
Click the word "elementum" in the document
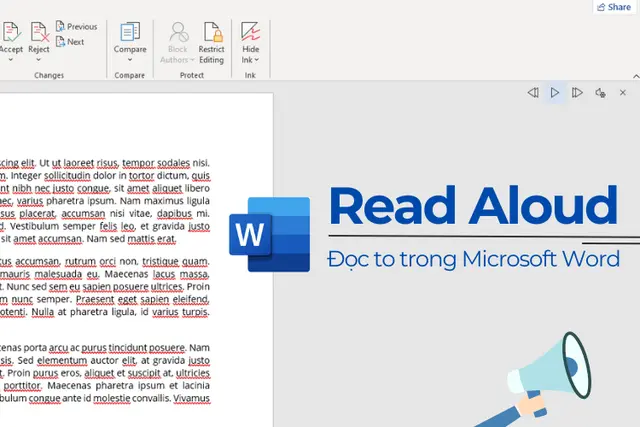tap(62, 360)
